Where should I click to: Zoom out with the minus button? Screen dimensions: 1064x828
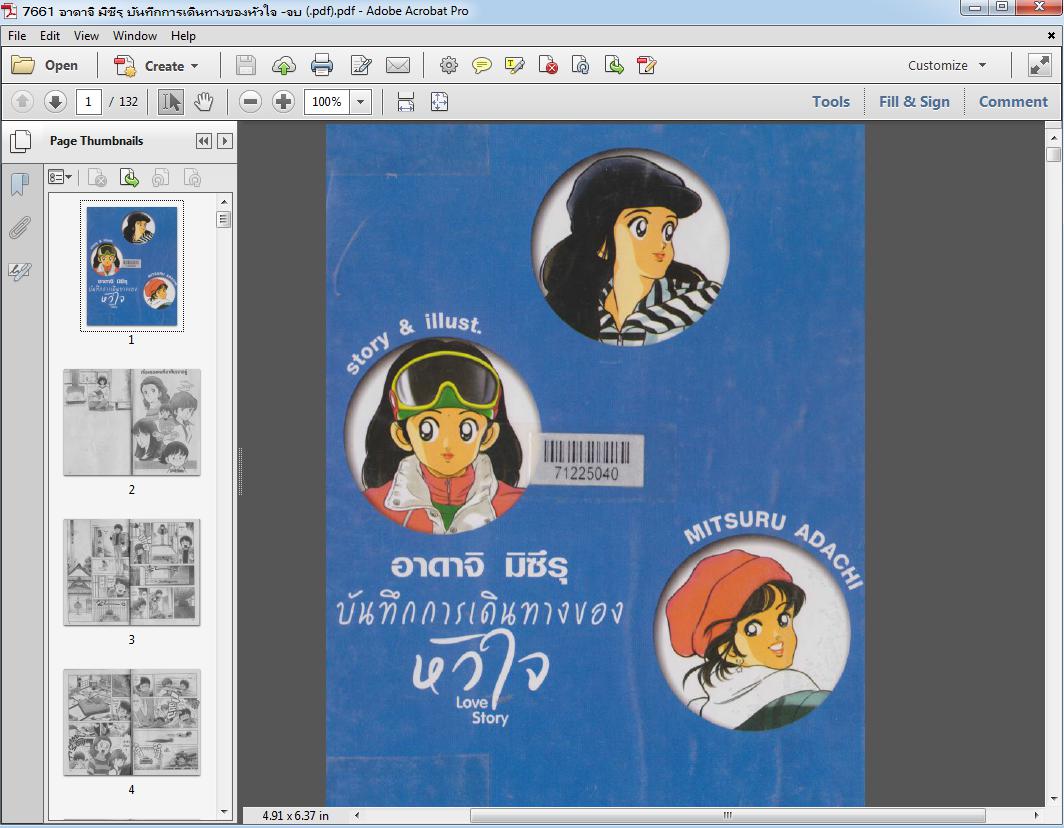click(x=250, y=102)
